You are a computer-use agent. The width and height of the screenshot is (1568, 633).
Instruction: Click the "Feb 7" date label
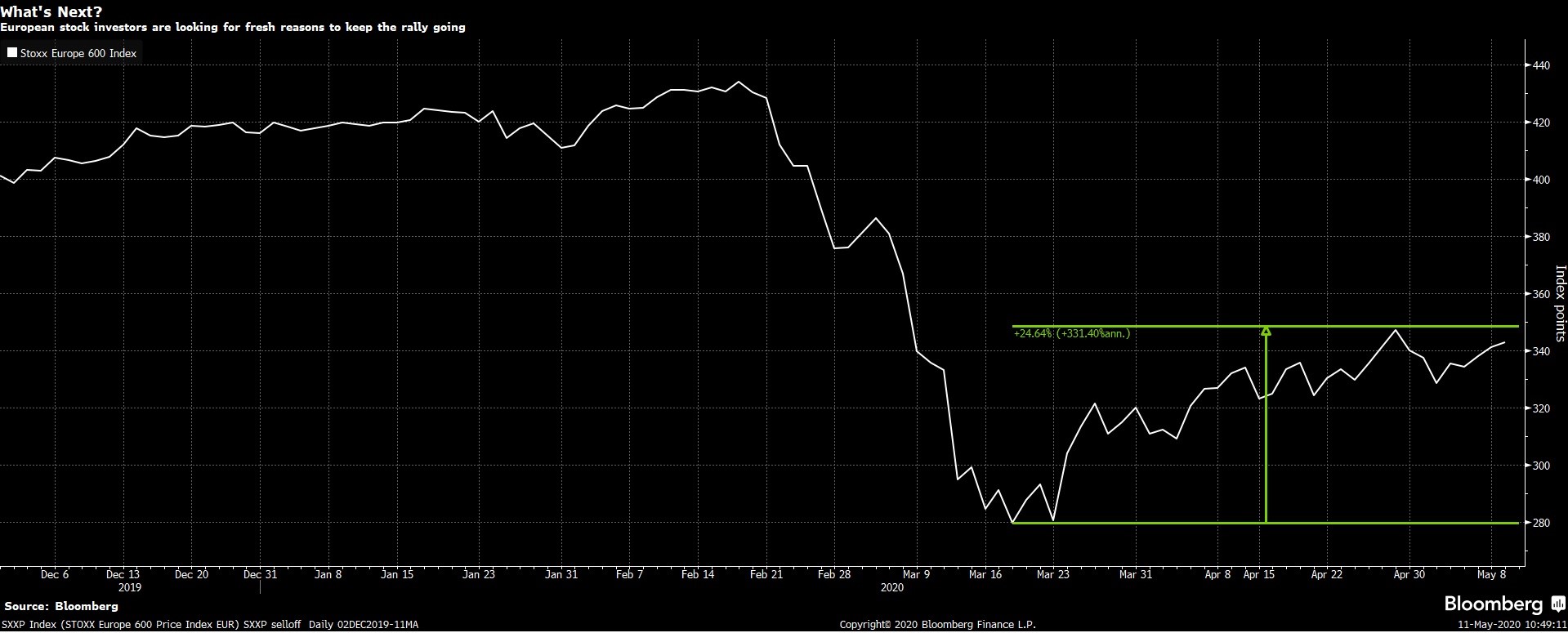click(629, 574)
